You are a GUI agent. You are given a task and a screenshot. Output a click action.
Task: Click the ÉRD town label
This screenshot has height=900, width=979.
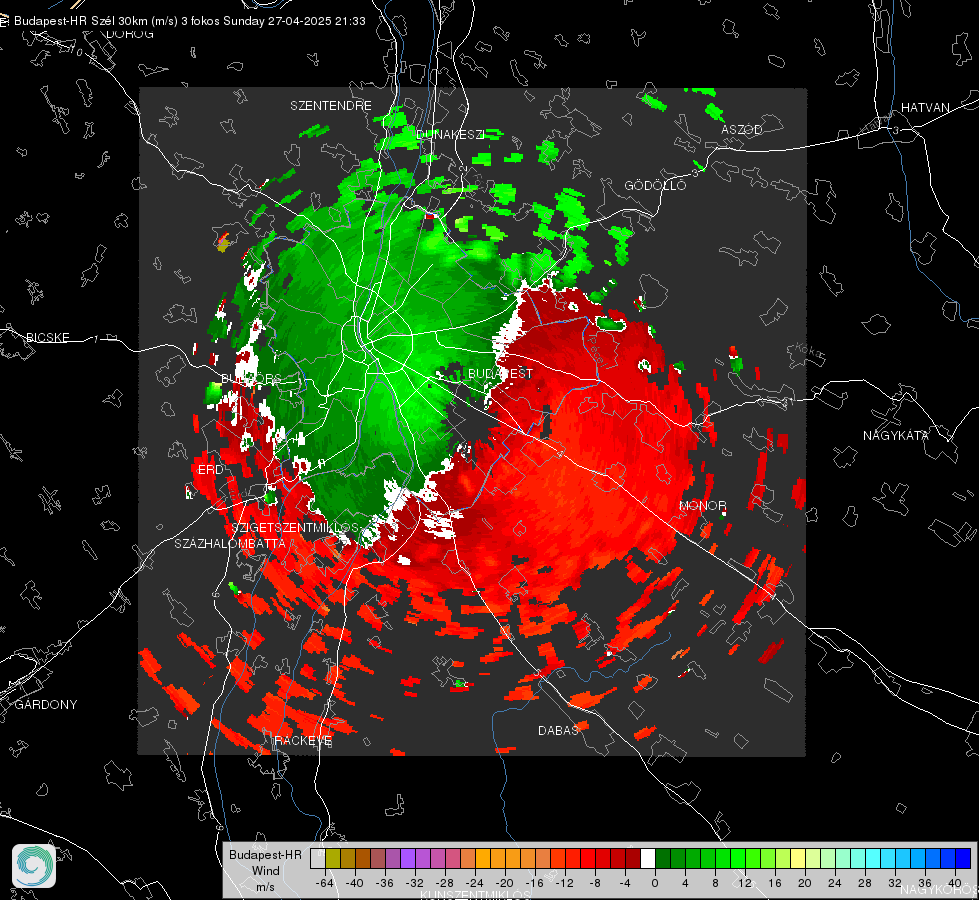[210, 470]
